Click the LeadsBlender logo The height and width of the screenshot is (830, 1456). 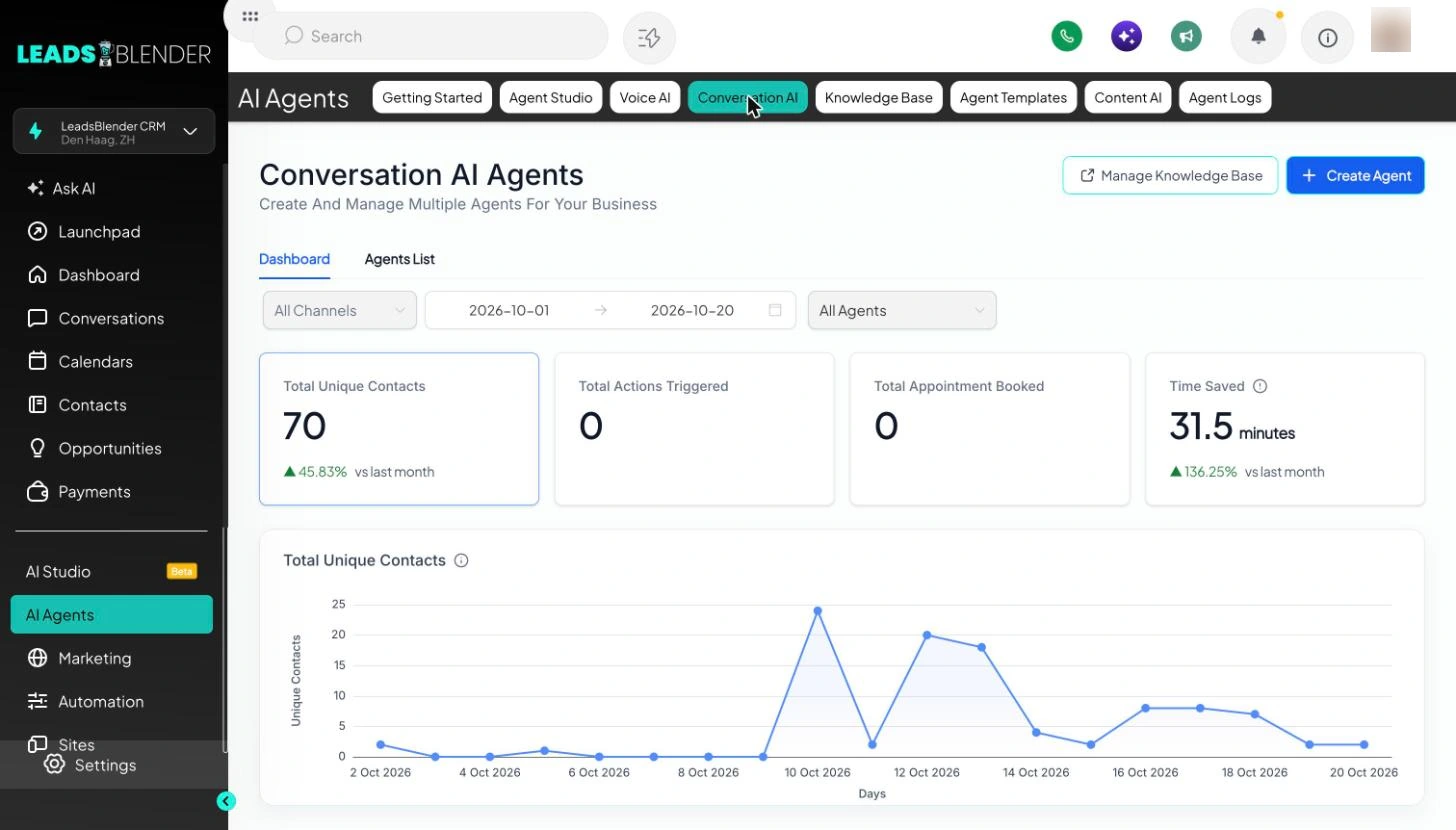point(114,53)
